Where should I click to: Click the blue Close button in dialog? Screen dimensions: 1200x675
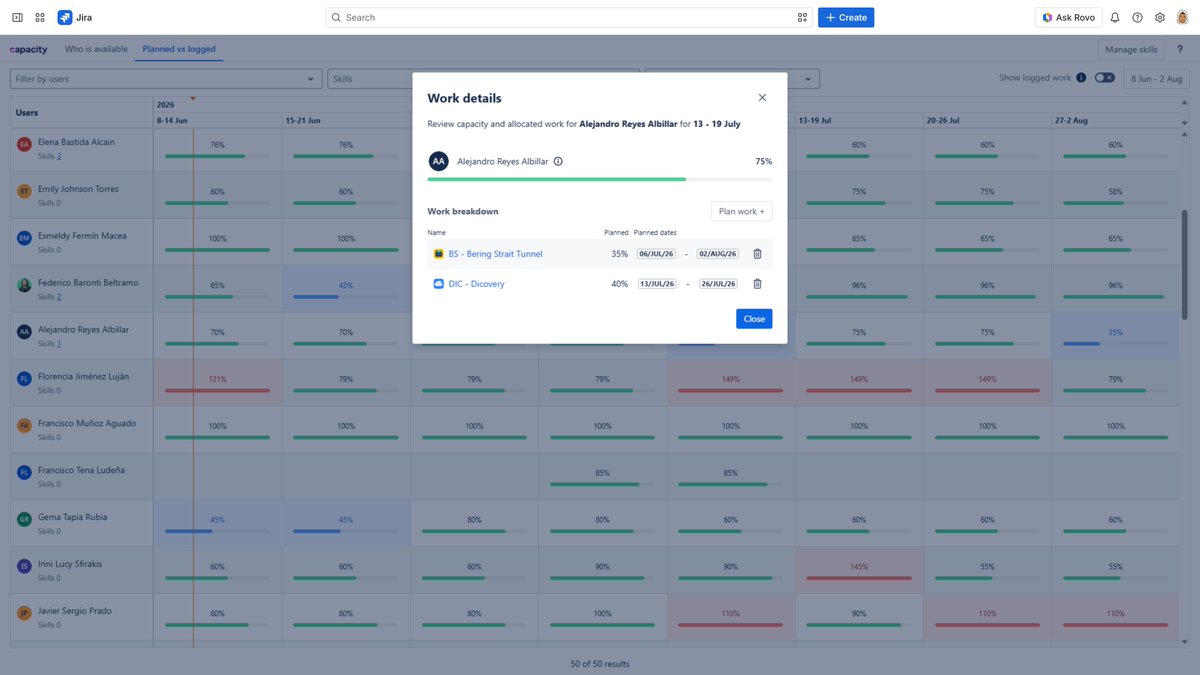click(754, 319)
